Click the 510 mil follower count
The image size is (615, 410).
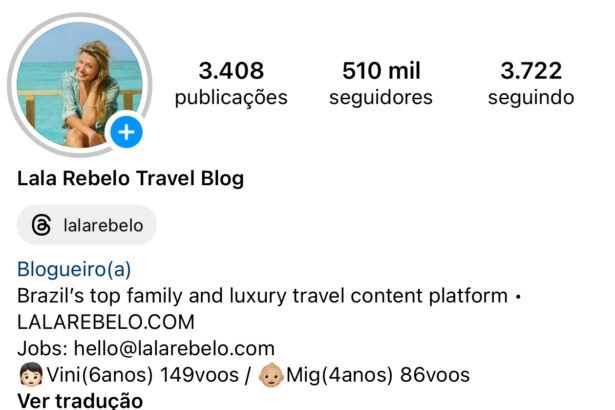click(x=381, y=71)
